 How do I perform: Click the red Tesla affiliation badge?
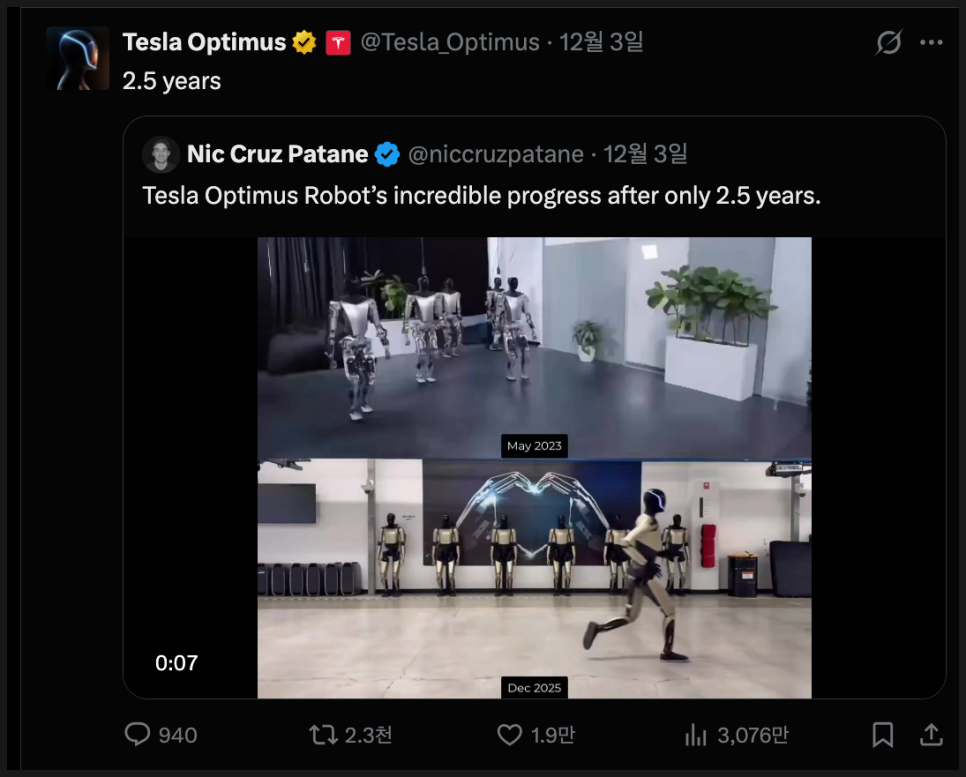(x=338, y=43)
